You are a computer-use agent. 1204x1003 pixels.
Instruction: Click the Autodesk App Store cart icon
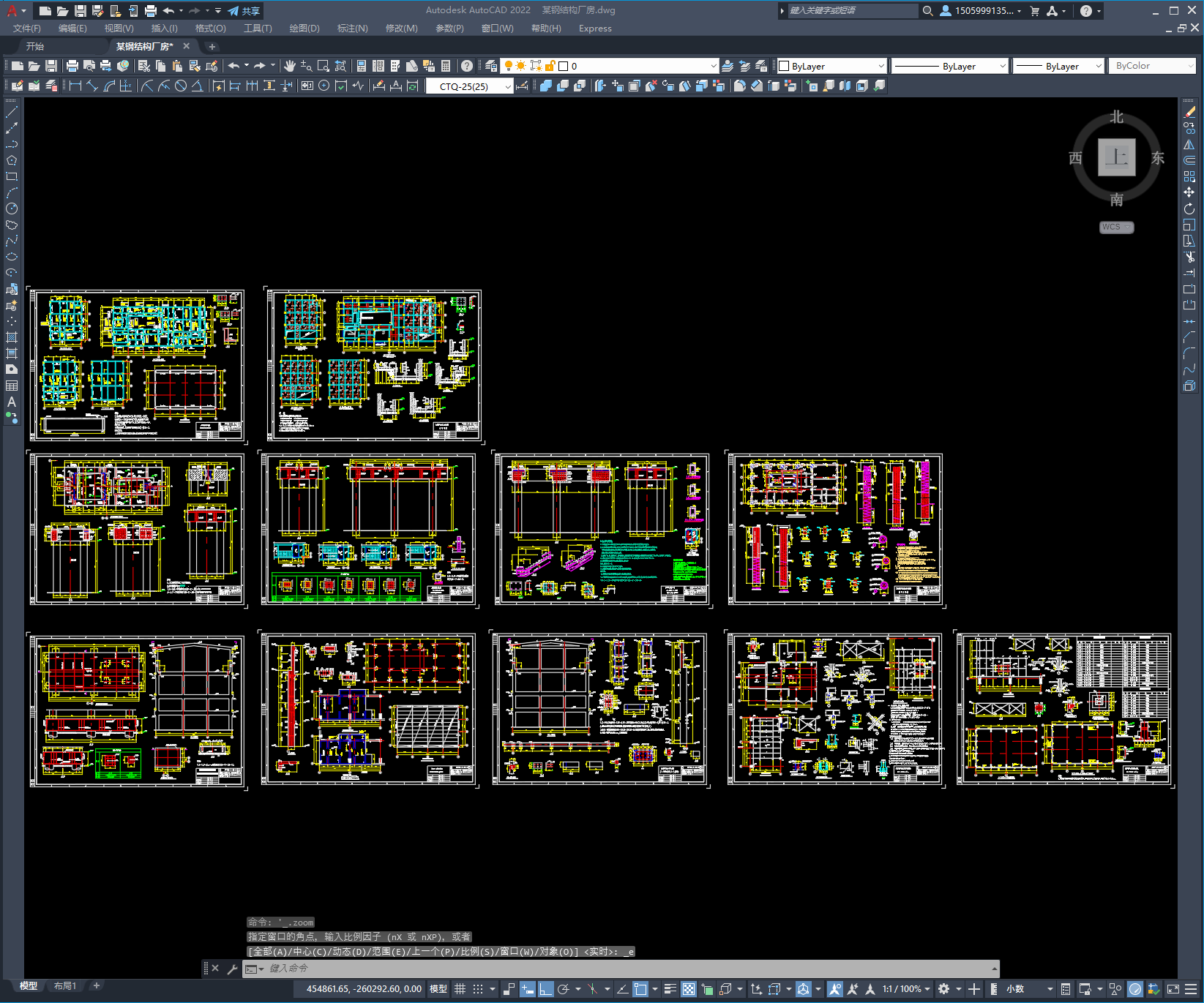click(1034, 11)
